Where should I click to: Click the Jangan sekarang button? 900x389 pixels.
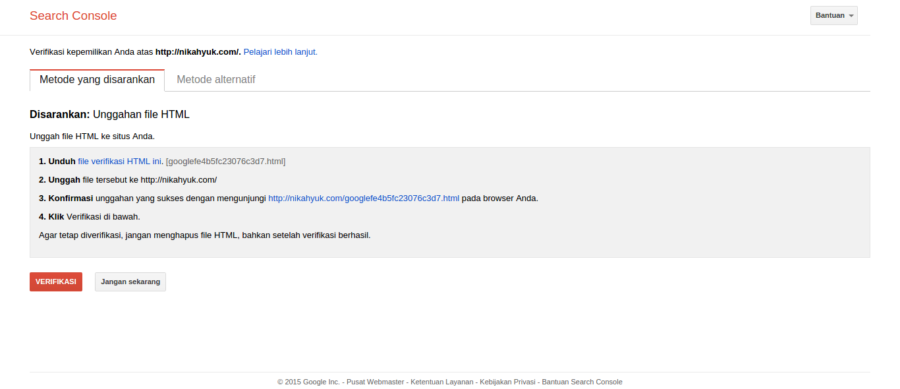(x=130, y=282)
